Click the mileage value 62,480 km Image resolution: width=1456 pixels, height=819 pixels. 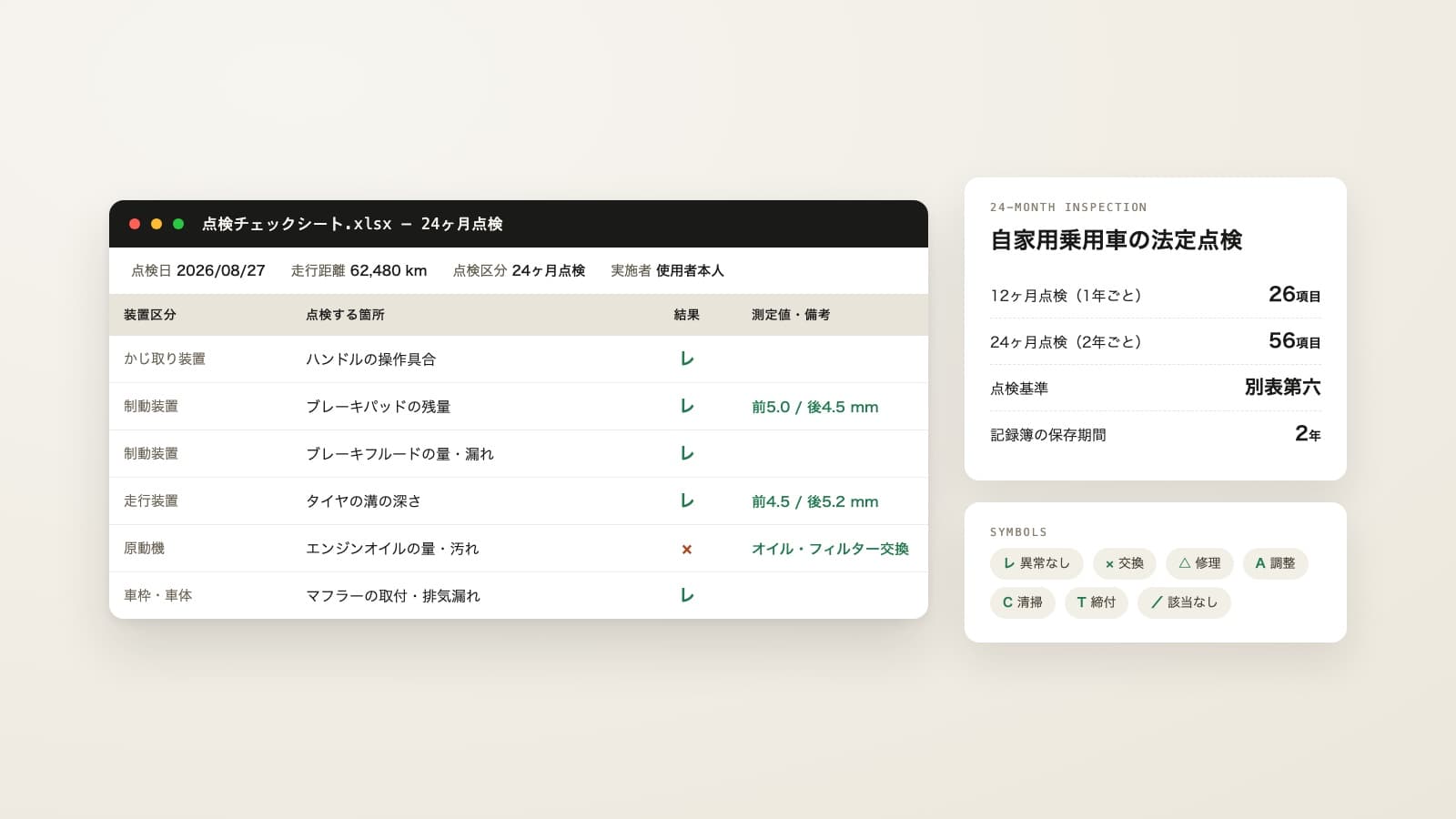pos(389,270)
